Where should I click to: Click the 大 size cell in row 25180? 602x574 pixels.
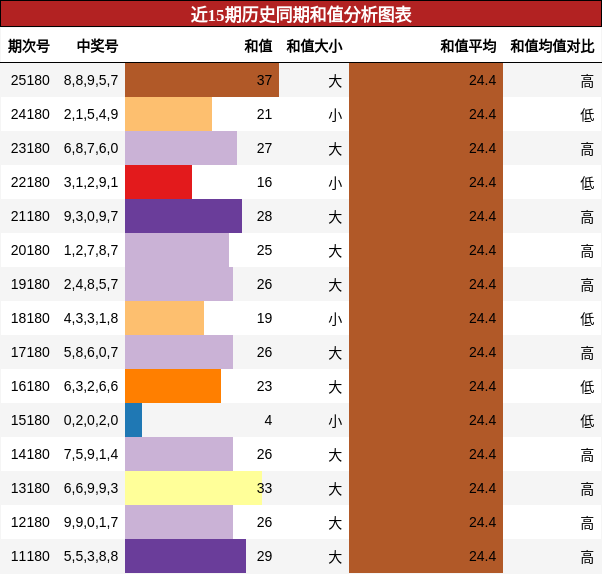click(x=335, y=81)
